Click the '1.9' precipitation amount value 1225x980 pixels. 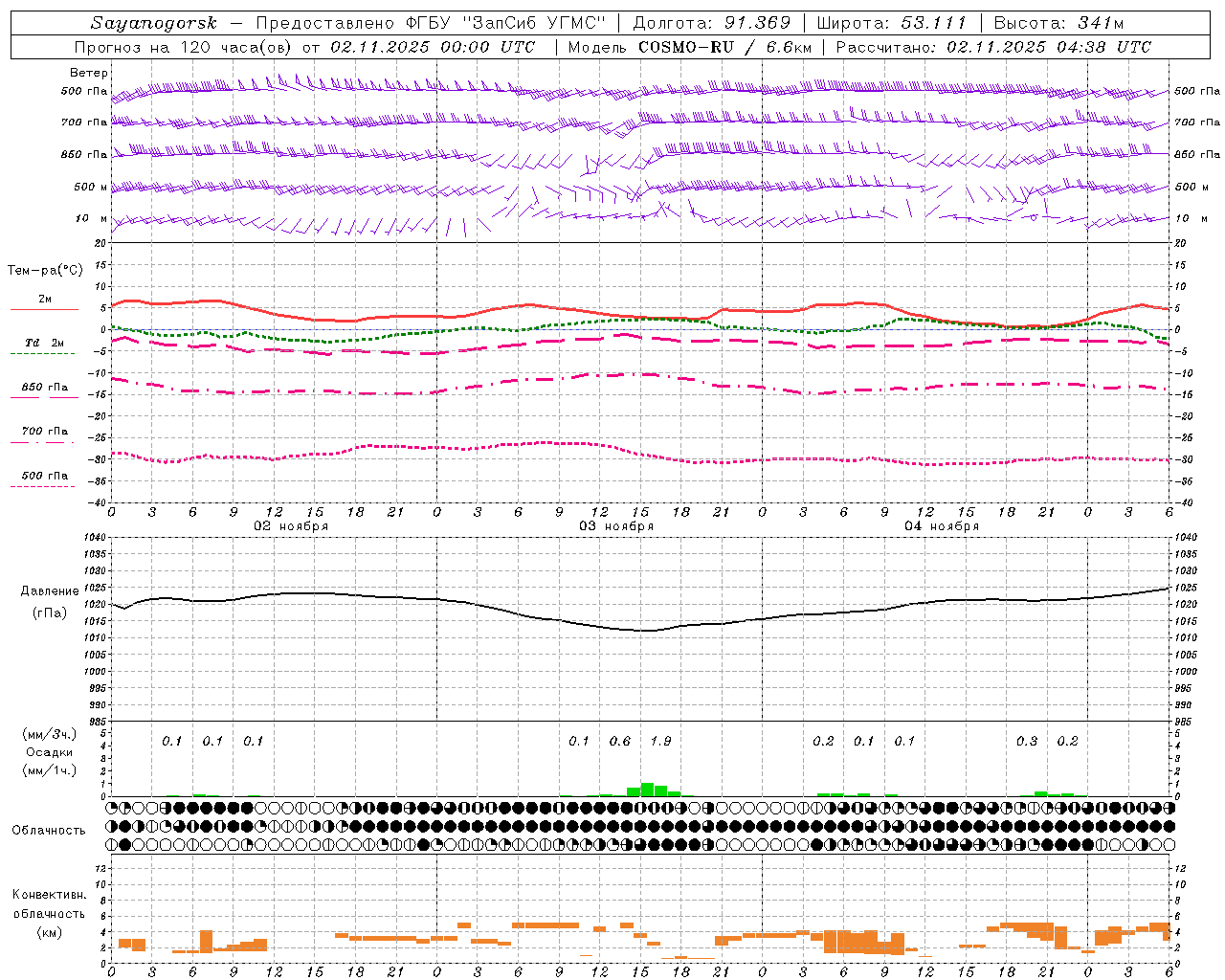[x=660, y=741]
